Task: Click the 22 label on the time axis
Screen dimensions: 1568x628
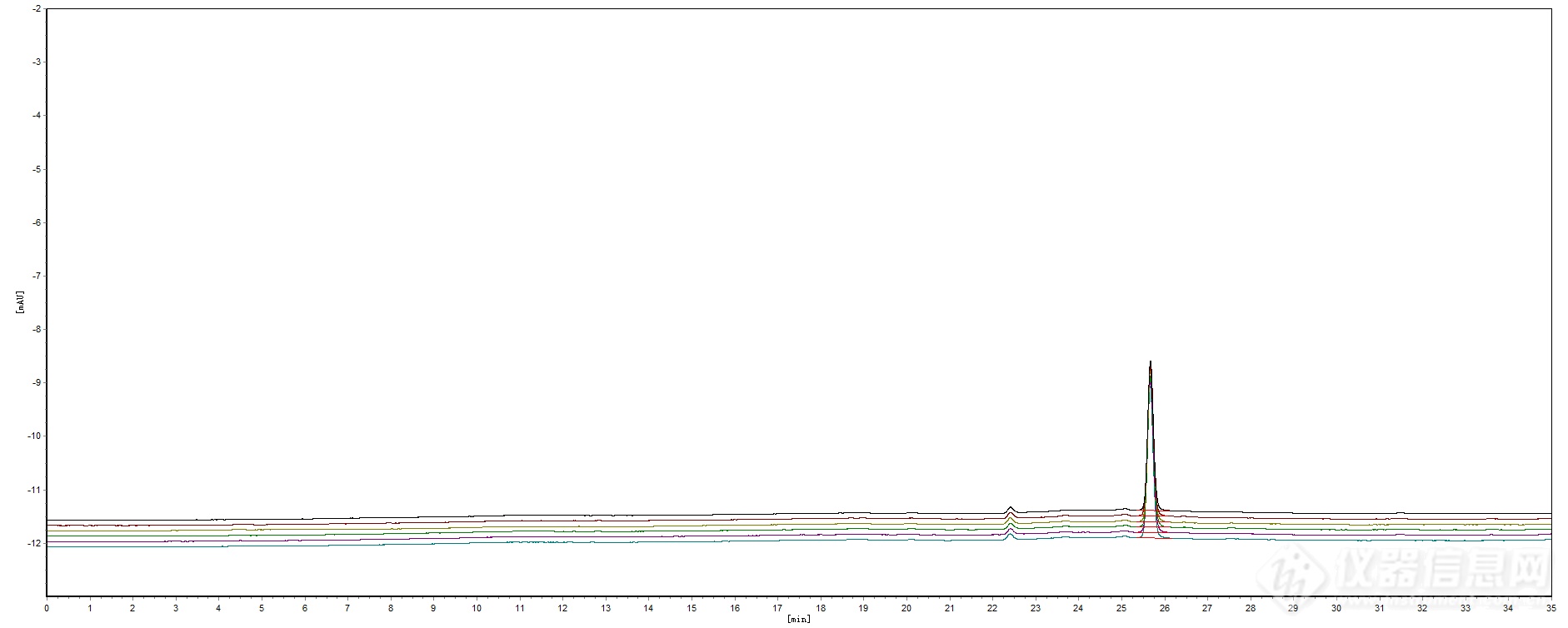Action: [x=992, y=609]
